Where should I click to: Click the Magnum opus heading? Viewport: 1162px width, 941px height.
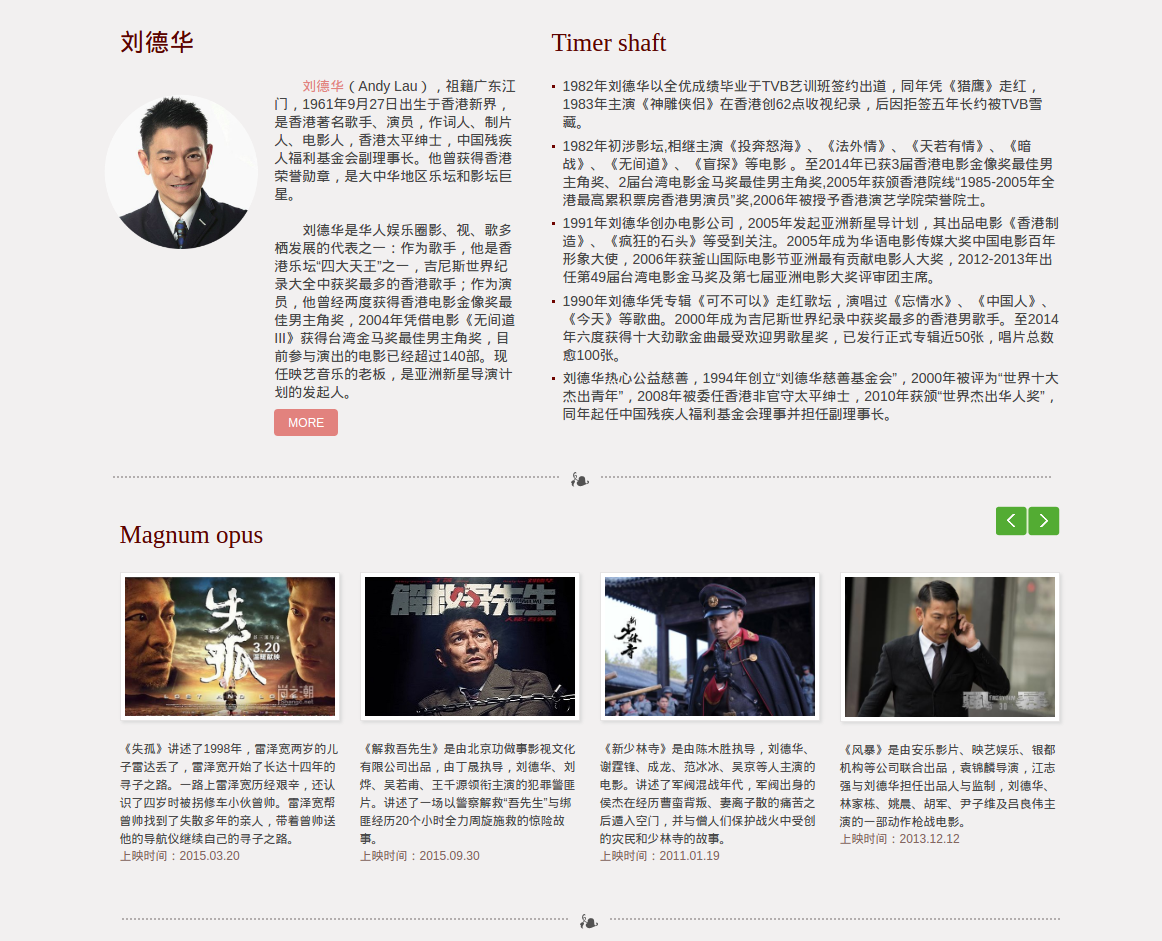tap(191, 535)
